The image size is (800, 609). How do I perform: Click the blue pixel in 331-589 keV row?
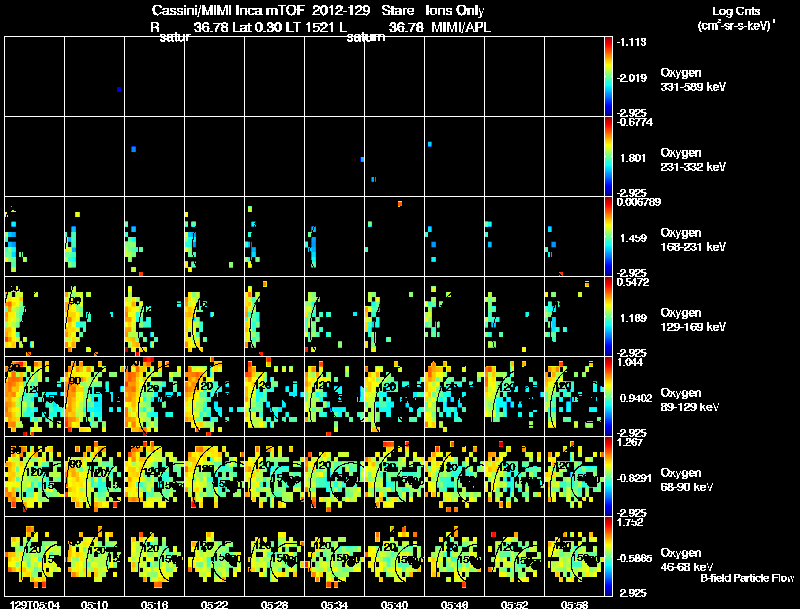pyautogui.click(x=119, y=89)
